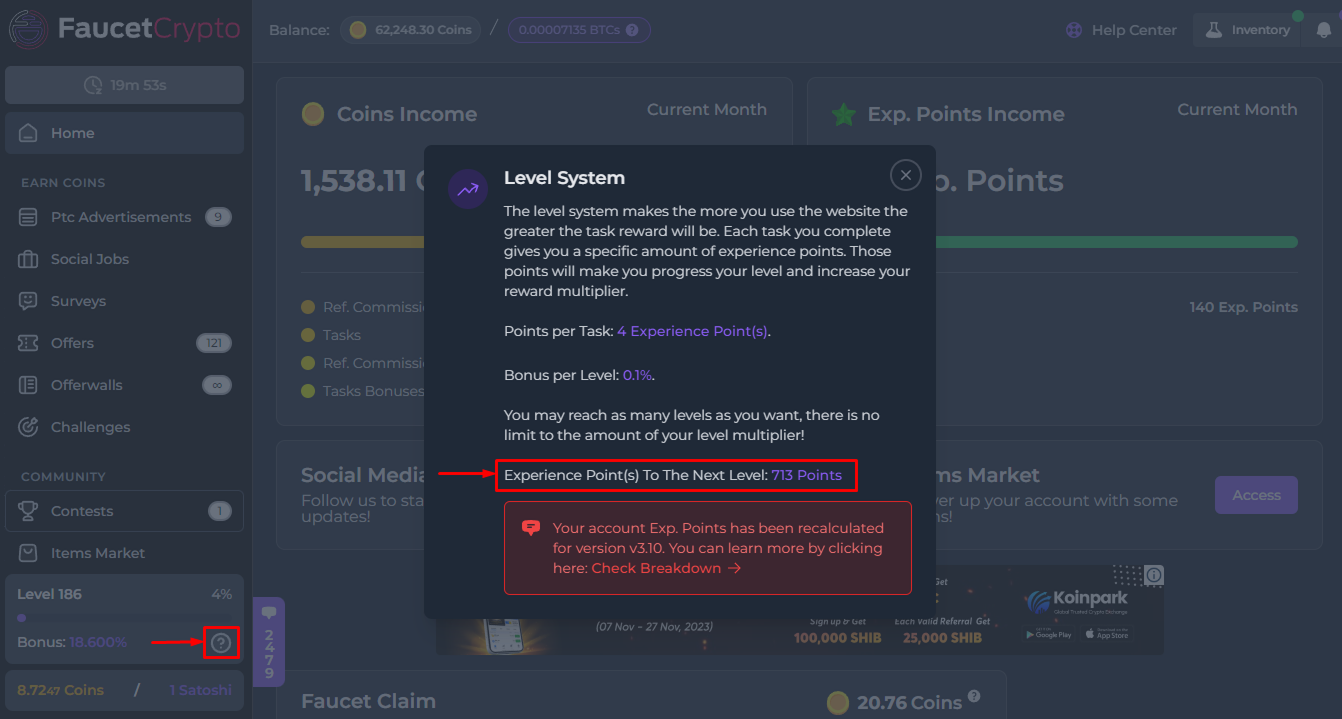Click the 1 Satoshi rate text
1342x719 pixels.
200,690
